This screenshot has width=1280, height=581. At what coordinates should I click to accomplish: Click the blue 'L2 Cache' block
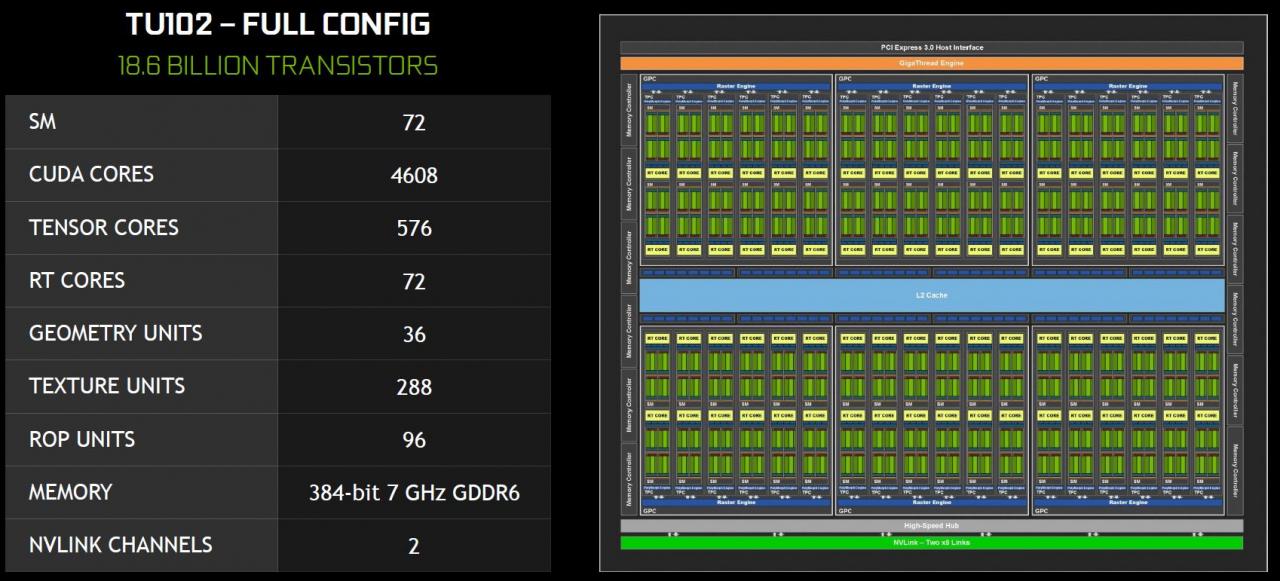[x=931, y=295]
